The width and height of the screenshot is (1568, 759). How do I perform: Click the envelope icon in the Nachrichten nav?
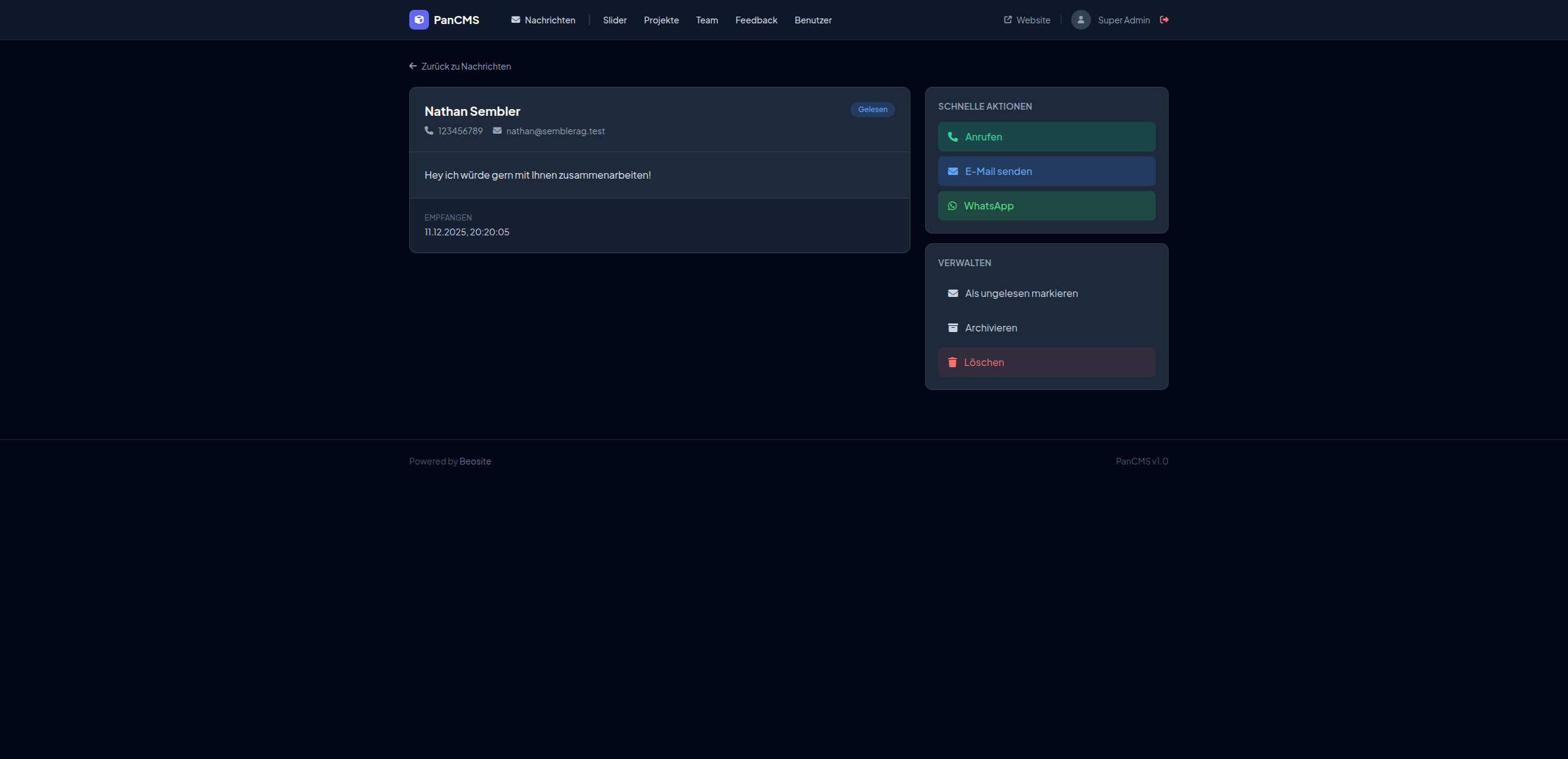(515, 20)
